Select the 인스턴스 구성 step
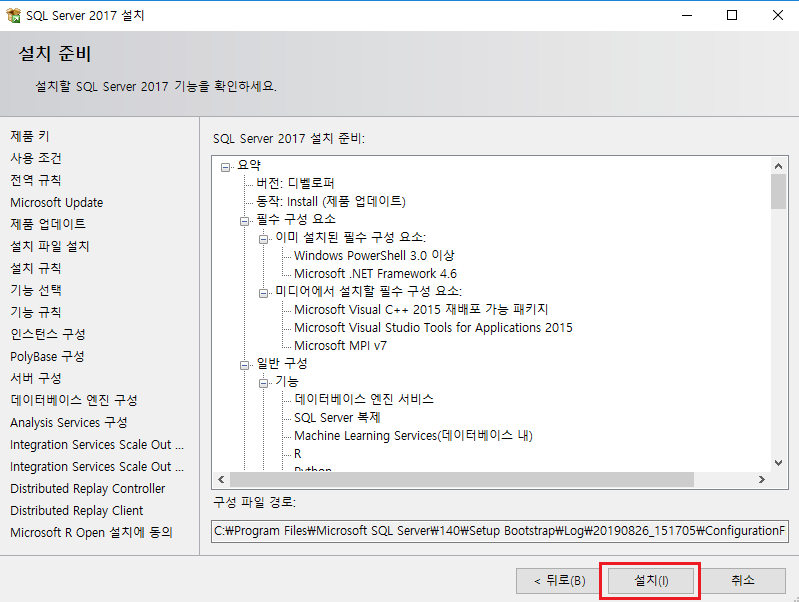 [x=48, y=334]
